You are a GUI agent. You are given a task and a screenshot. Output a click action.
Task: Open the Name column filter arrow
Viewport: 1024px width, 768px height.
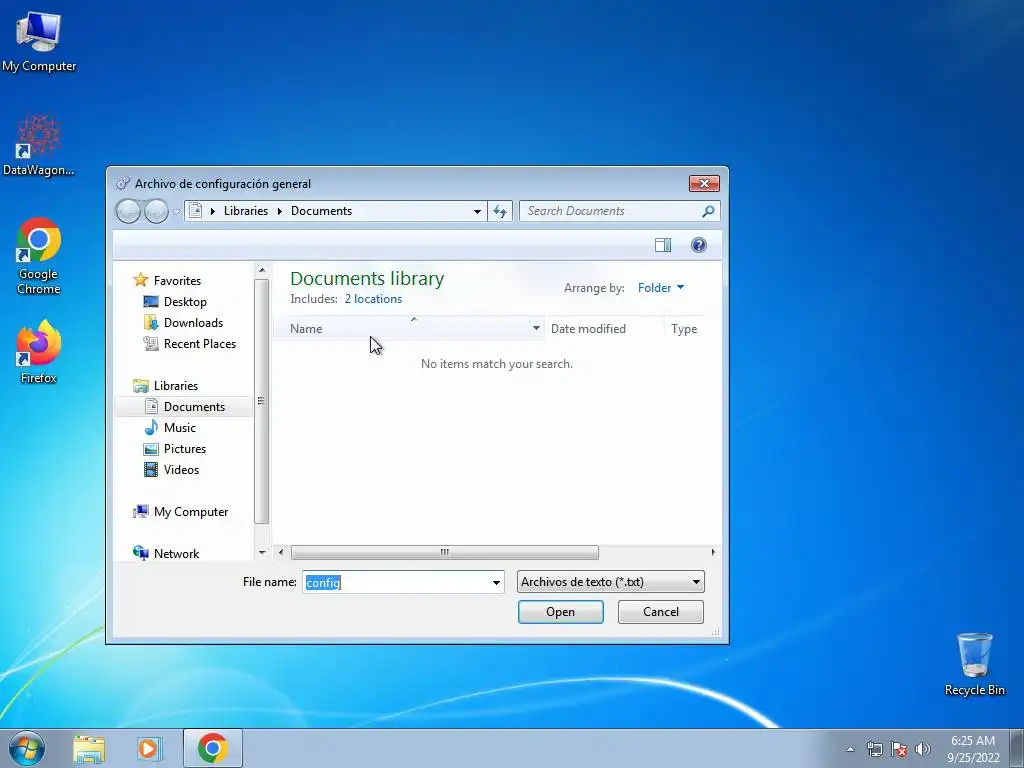(x=536, y=328)
